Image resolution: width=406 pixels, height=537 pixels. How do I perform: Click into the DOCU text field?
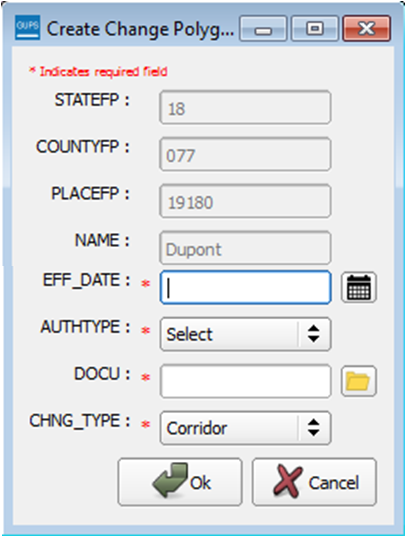[x=245, y=381]
